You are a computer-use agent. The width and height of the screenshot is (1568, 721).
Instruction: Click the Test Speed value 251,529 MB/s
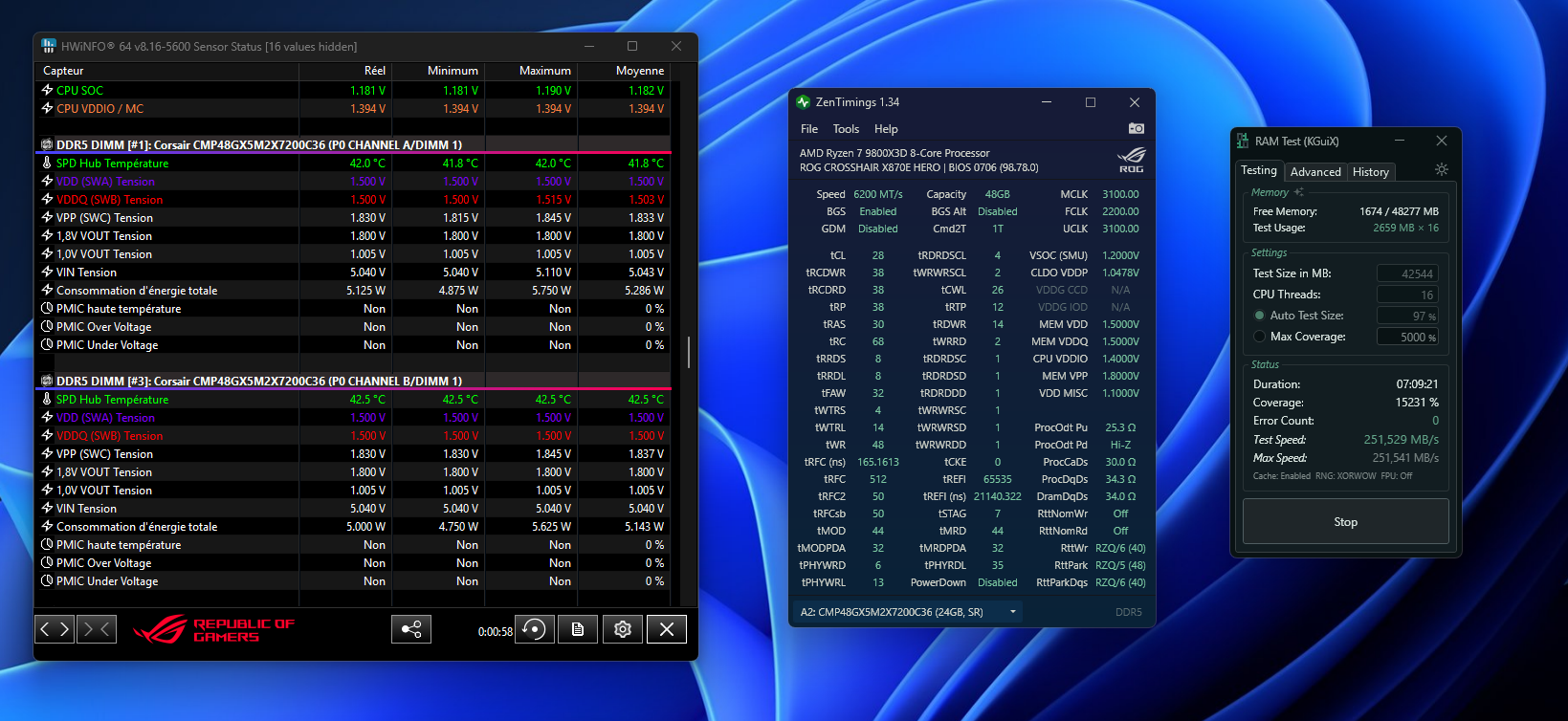pos(1402,440)
